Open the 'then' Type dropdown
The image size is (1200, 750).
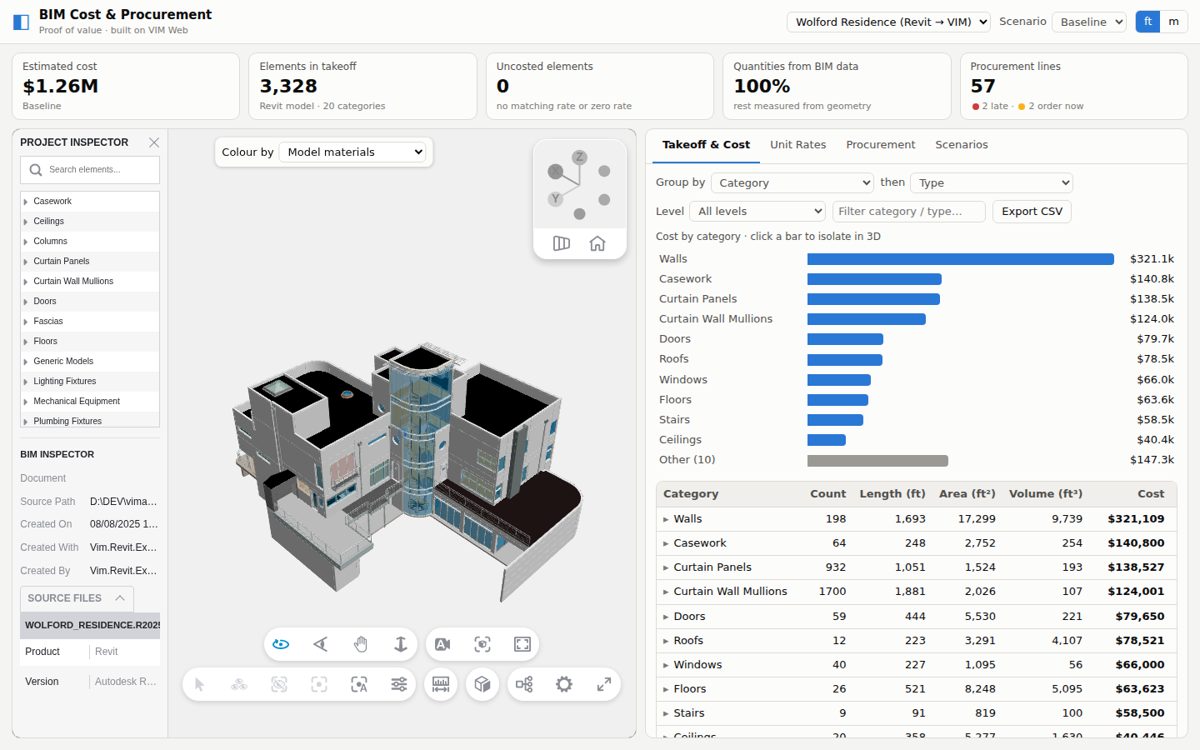(x=991, y=183)
